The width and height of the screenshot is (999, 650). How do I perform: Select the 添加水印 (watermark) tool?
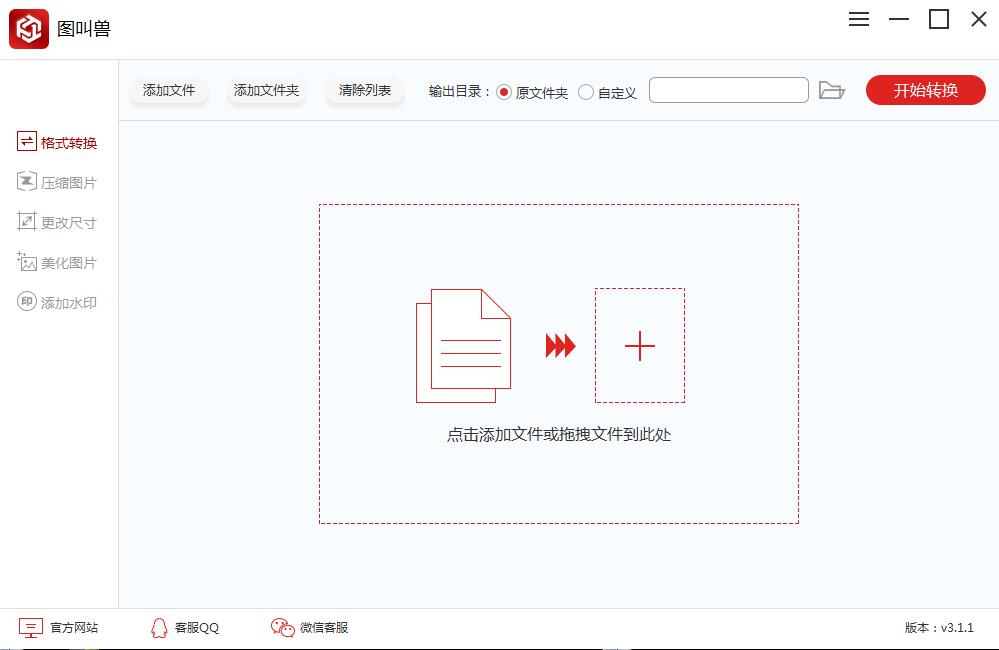coord(57,301)
